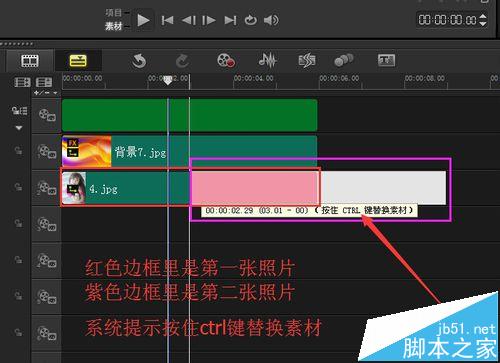Click the 00:00:08.00 ruler mark
500x363 pixels.
(425, 78)
